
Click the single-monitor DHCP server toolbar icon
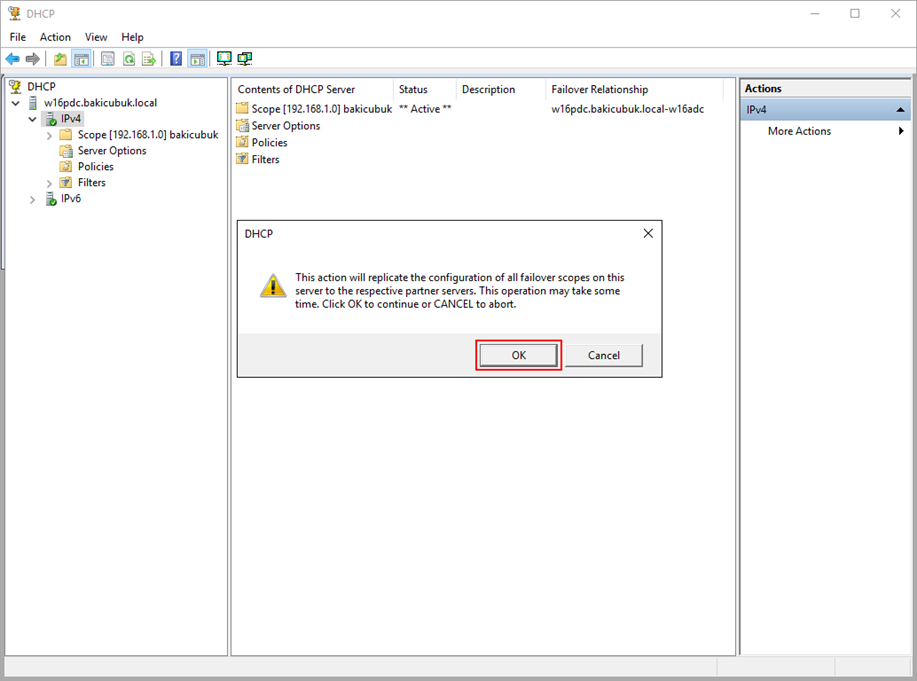[224, 59]
